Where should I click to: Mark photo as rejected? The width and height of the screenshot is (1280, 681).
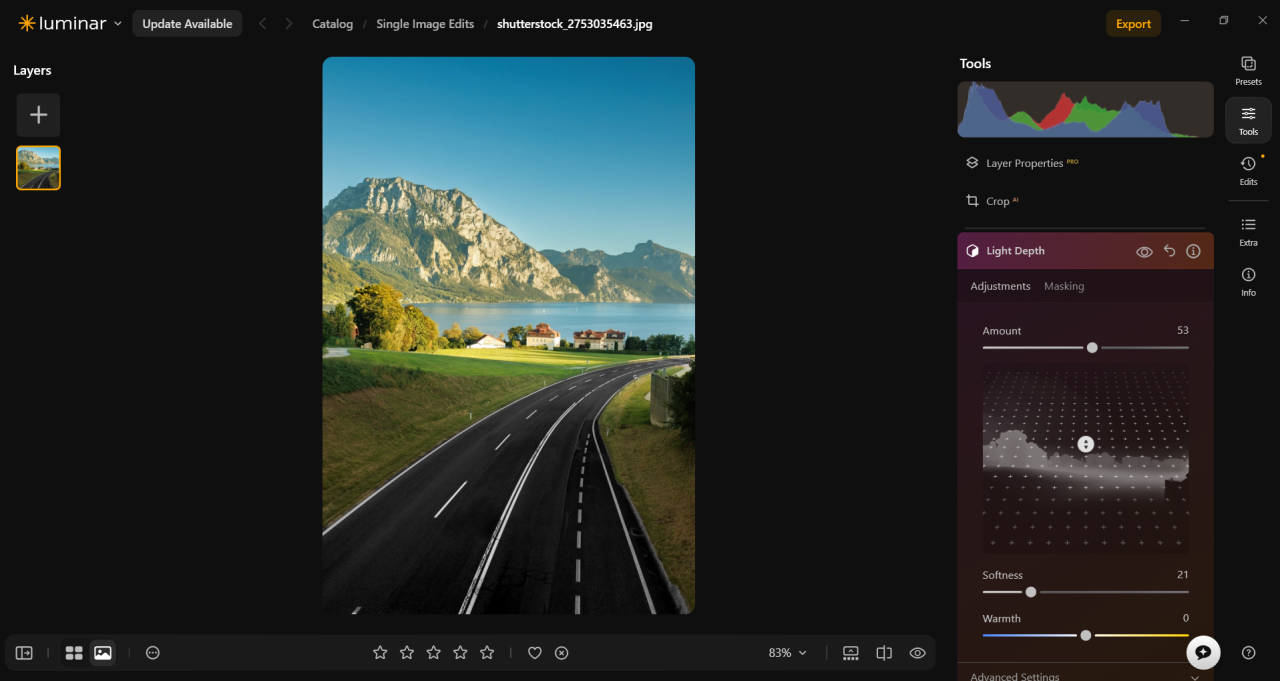[x=562, y=653]
